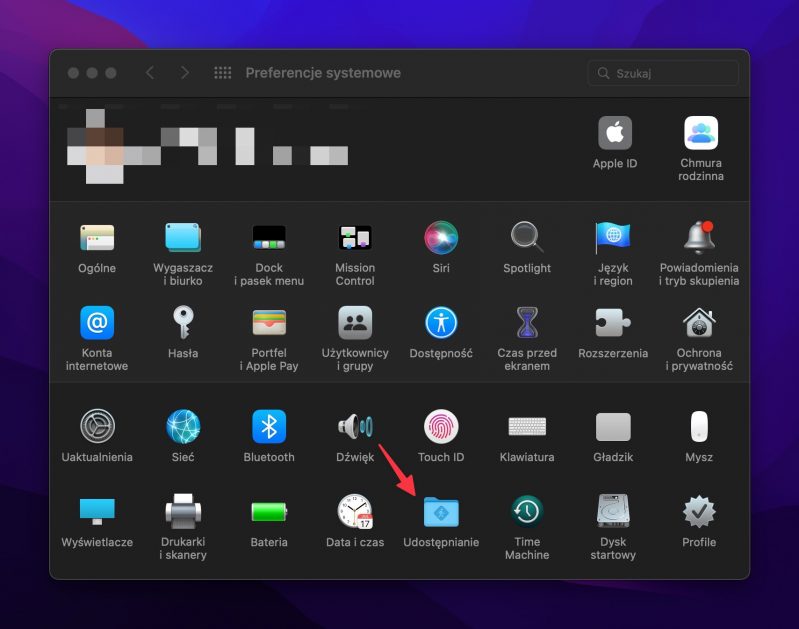Screen dimensions: 799x629
Task: Click the Szukaj search field
Action: coord(663,73)
